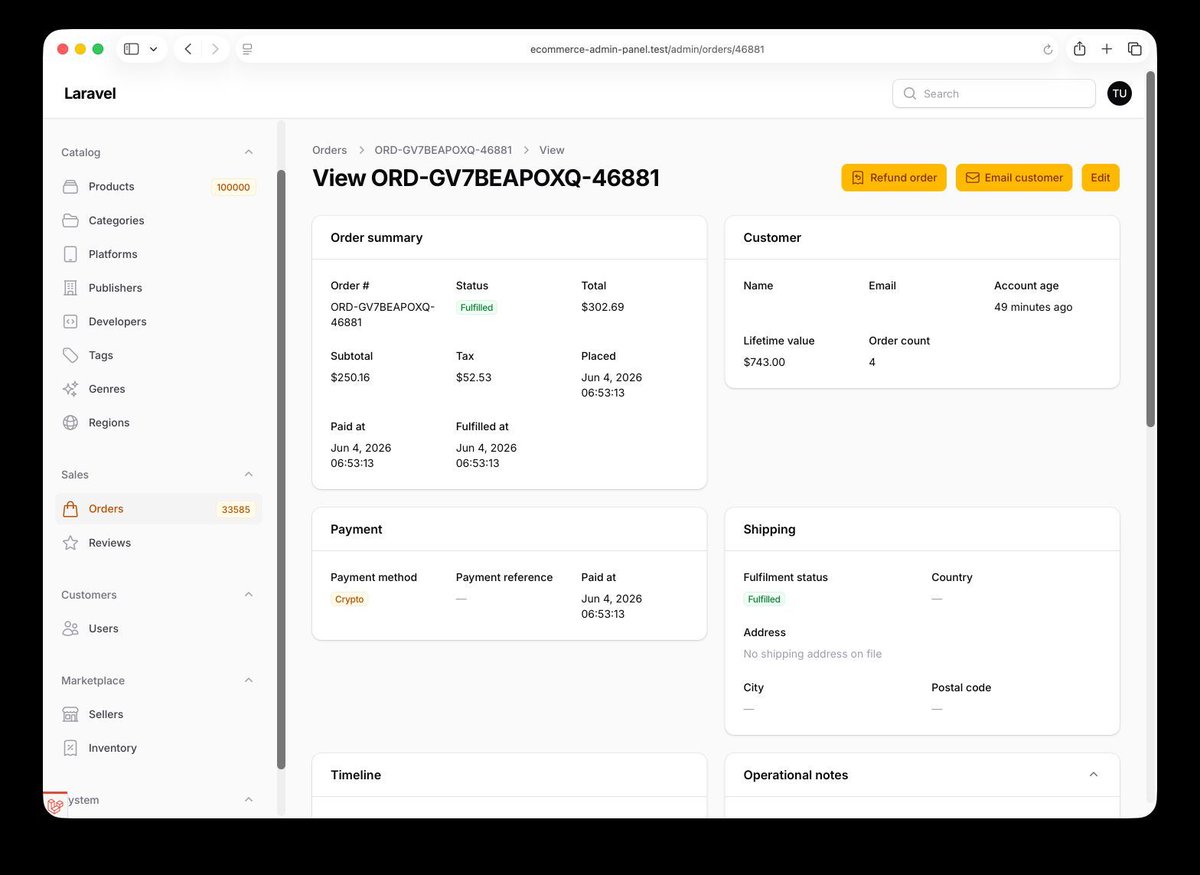Click the Orders 33585 count badge
Screen dimensions: 1200x875
coord(236,509)
